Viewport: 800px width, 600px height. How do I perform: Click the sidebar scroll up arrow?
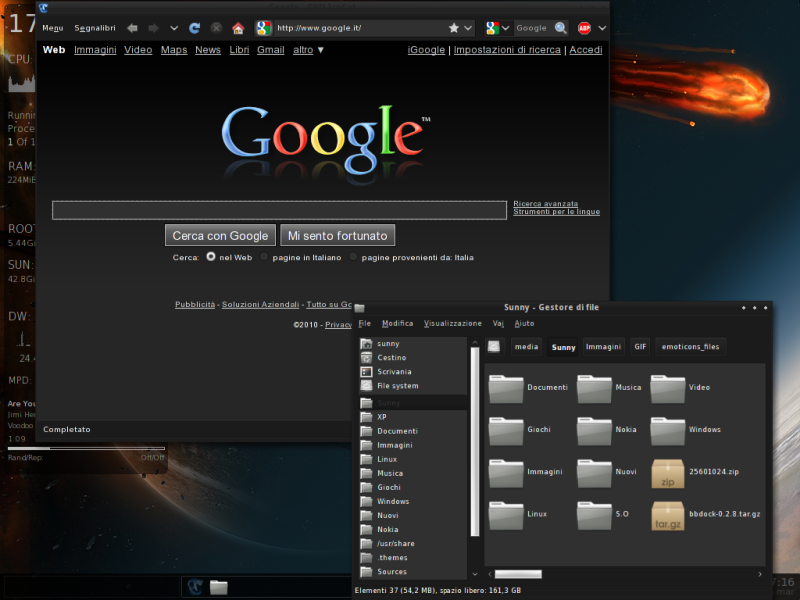coord(475,342)
